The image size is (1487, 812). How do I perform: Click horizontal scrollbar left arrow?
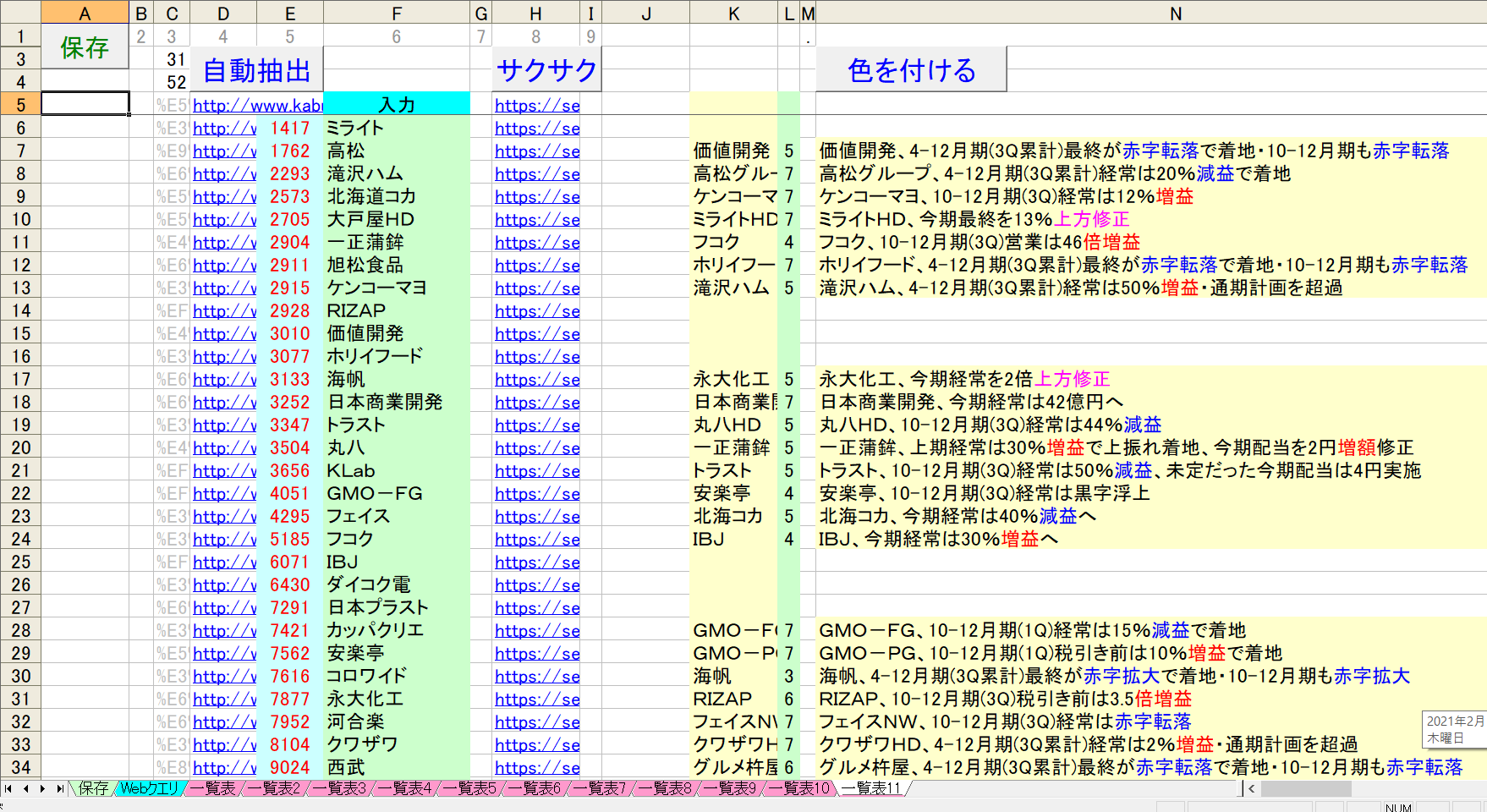pyautogui.click(x=1251, y=788)
